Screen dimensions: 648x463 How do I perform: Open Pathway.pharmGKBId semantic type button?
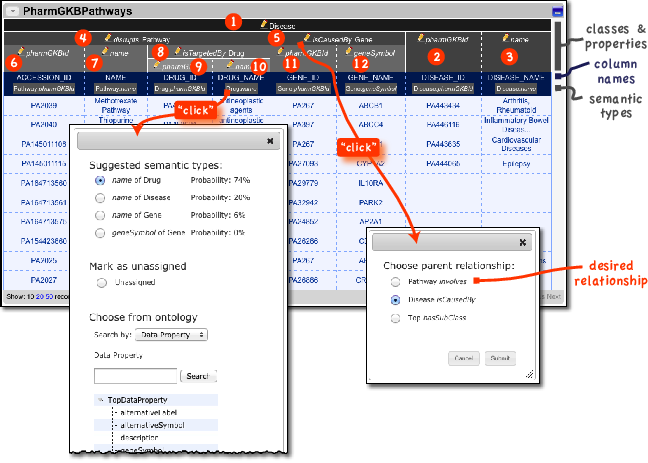tap(44, 89)
